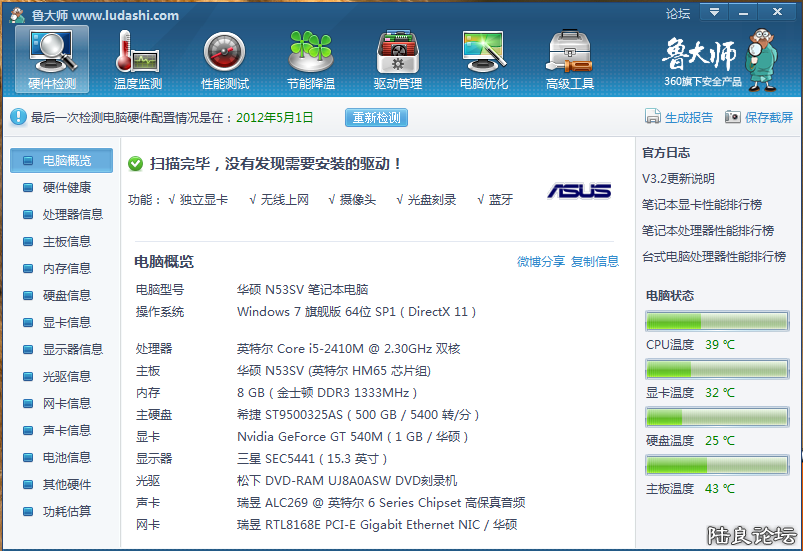This screenshot has width=803, height=551.
Task: Open the 驱动管理 driver management icon
Action: click(397, 52)
